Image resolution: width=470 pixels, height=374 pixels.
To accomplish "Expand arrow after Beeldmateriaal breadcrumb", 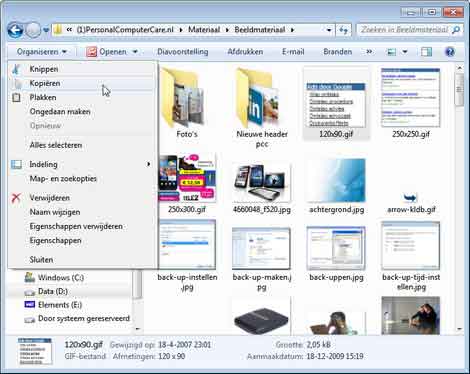I will click(292, 30).
